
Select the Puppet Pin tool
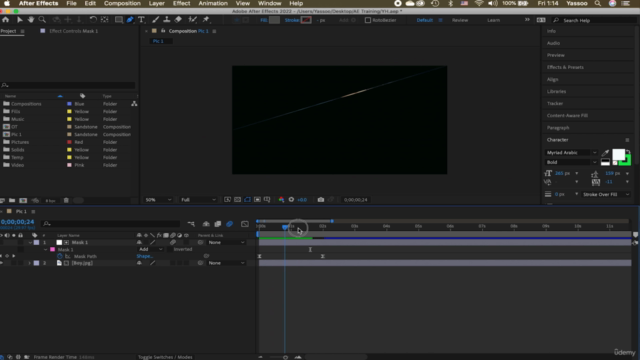coord(206,20)
